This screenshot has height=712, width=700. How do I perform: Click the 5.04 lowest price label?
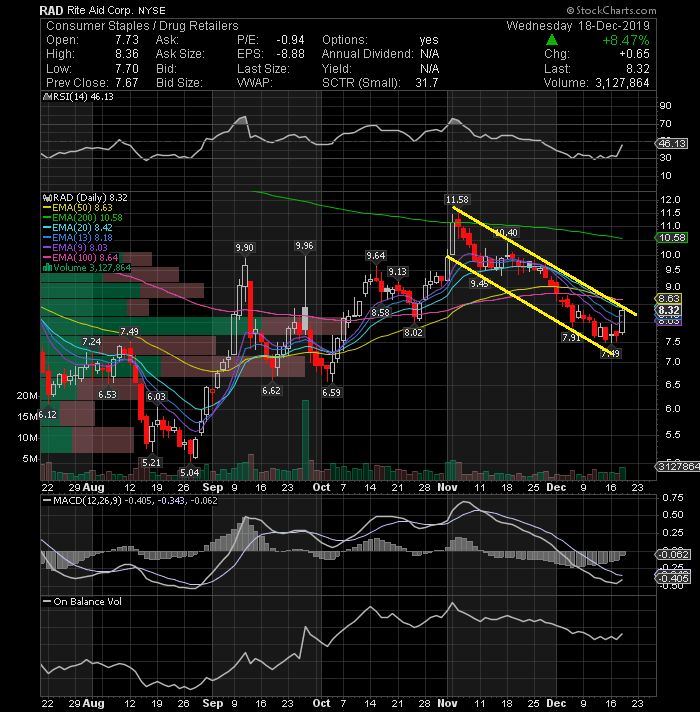(x=190, y=473)
